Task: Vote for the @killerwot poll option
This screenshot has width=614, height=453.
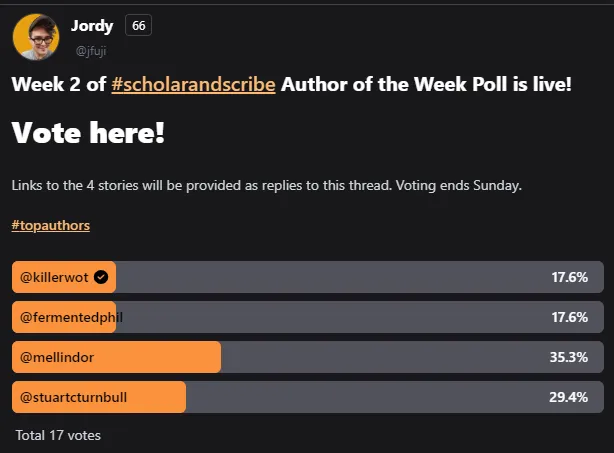Action: [308, 277]
